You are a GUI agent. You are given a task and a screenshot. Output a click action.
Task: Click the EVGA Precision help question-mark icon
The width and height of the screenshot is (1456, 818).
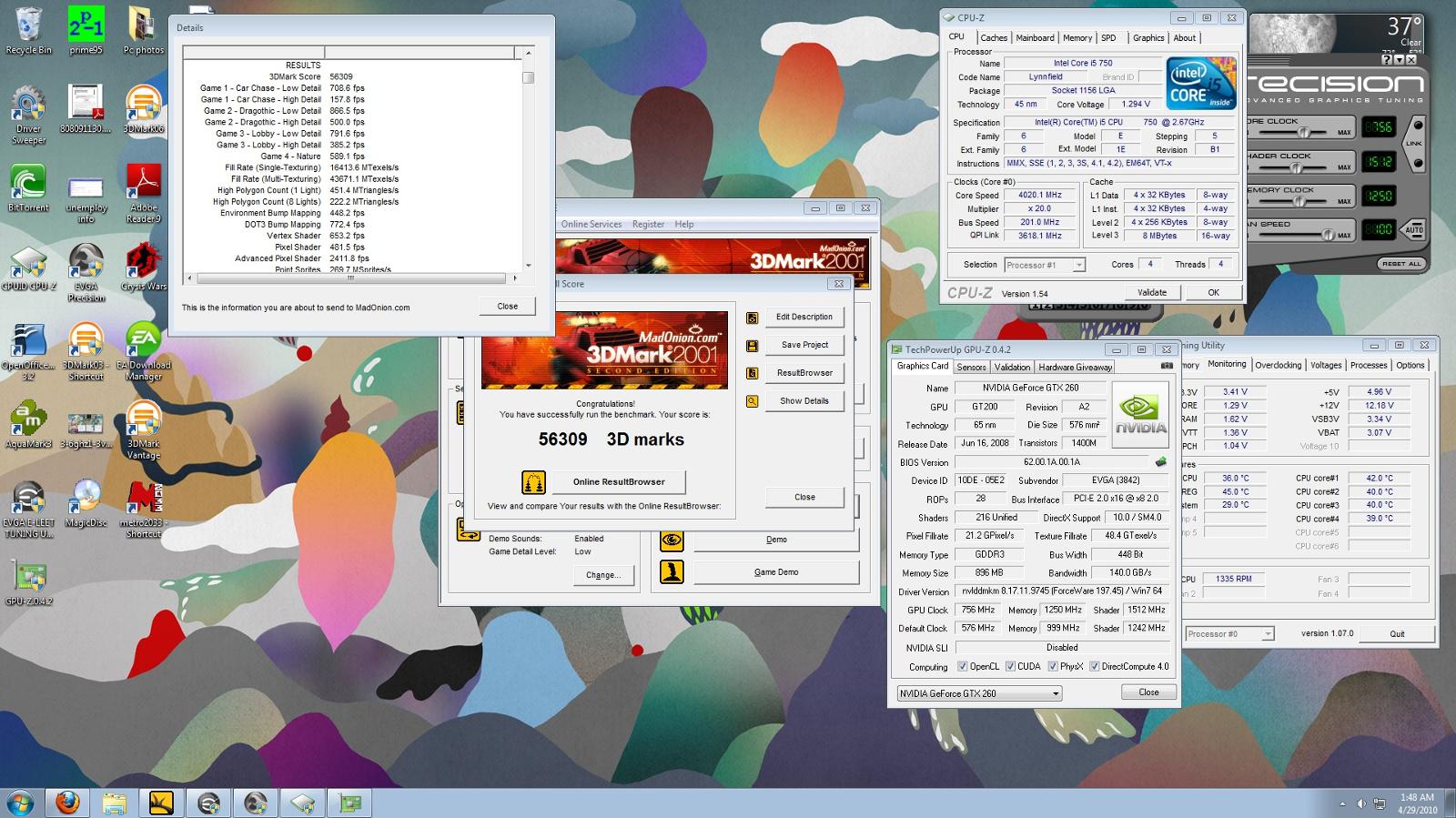click(x=1387, y=60)
